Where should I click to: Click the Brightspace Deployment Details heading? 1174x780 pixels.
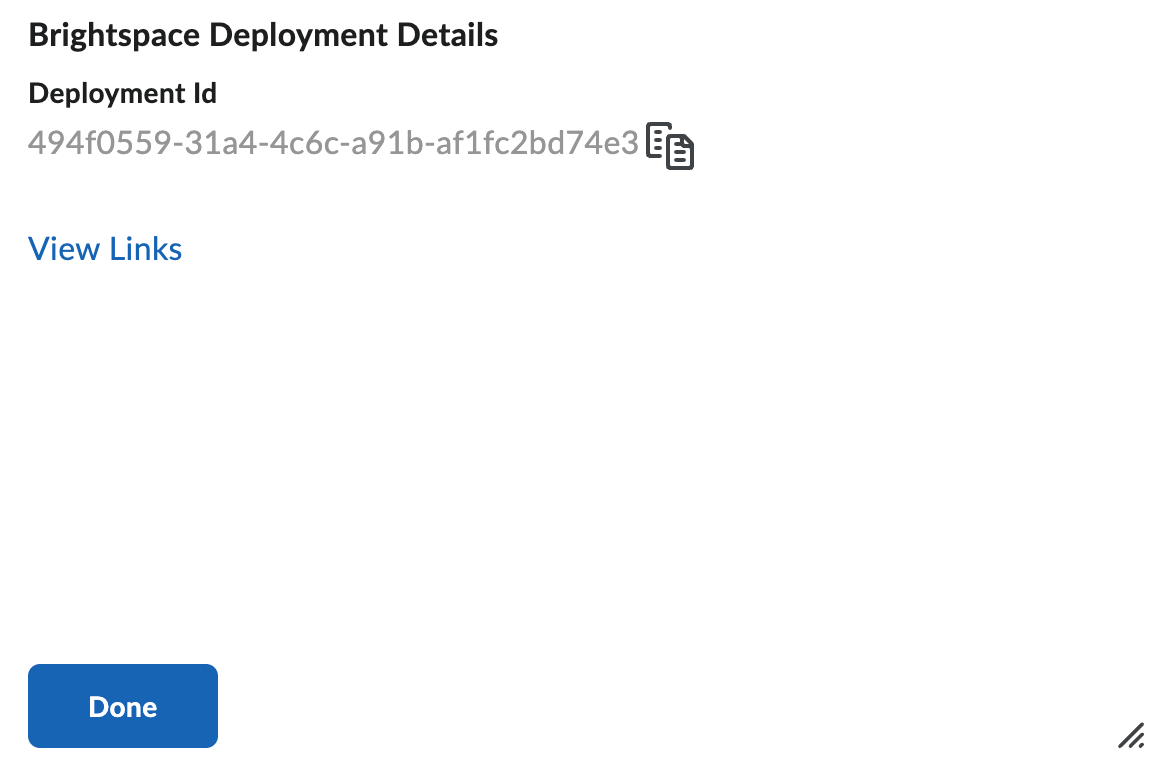[263, 36]
